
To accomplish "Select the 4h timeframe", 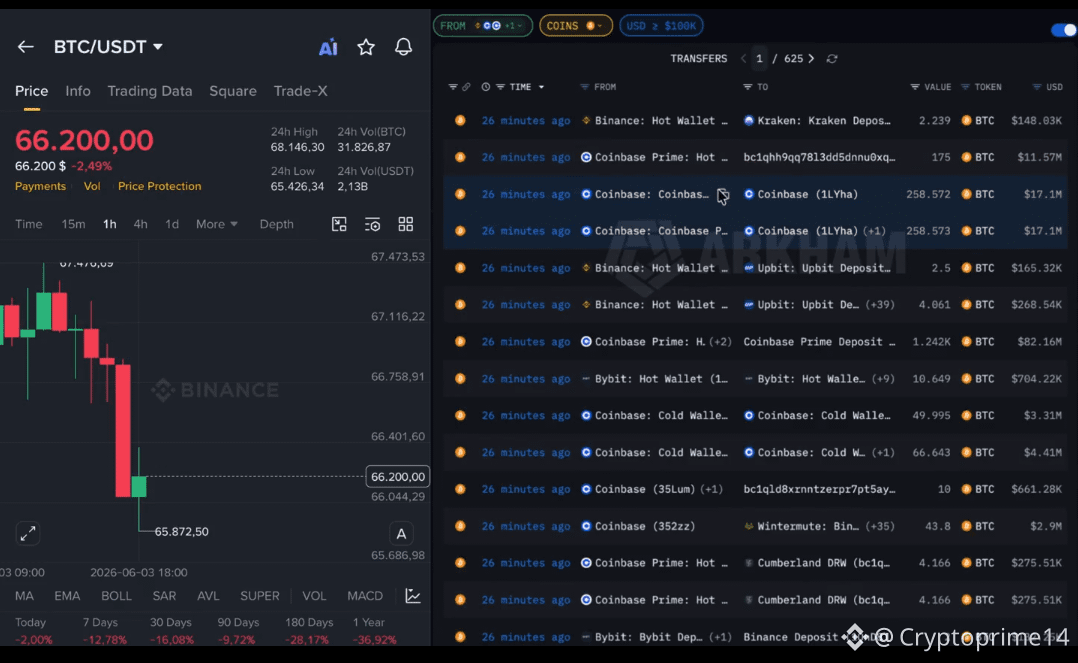I will click(x=140, y=224).
